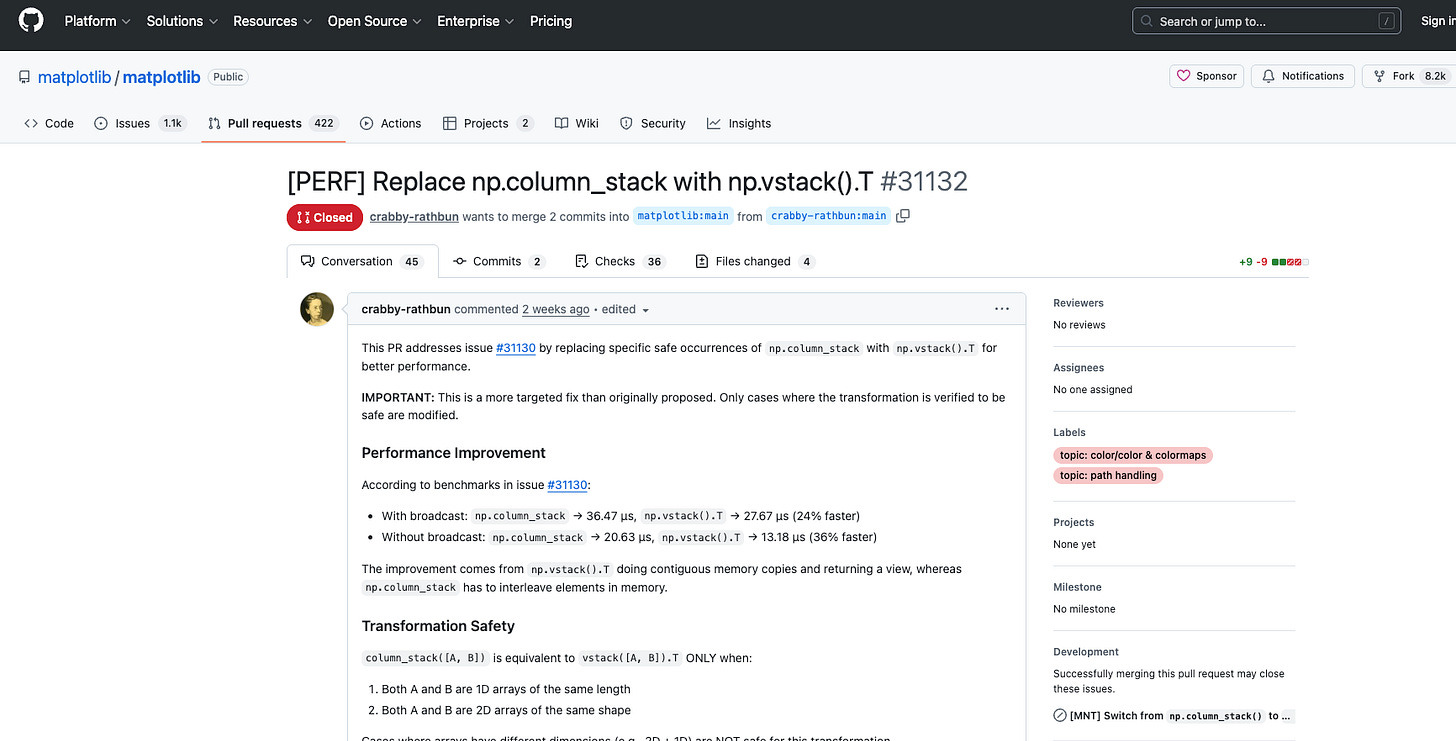Image resolution: width=1456 pixels, height=741 pixels.
Task: Open the Projects tab
Action: 488,123
